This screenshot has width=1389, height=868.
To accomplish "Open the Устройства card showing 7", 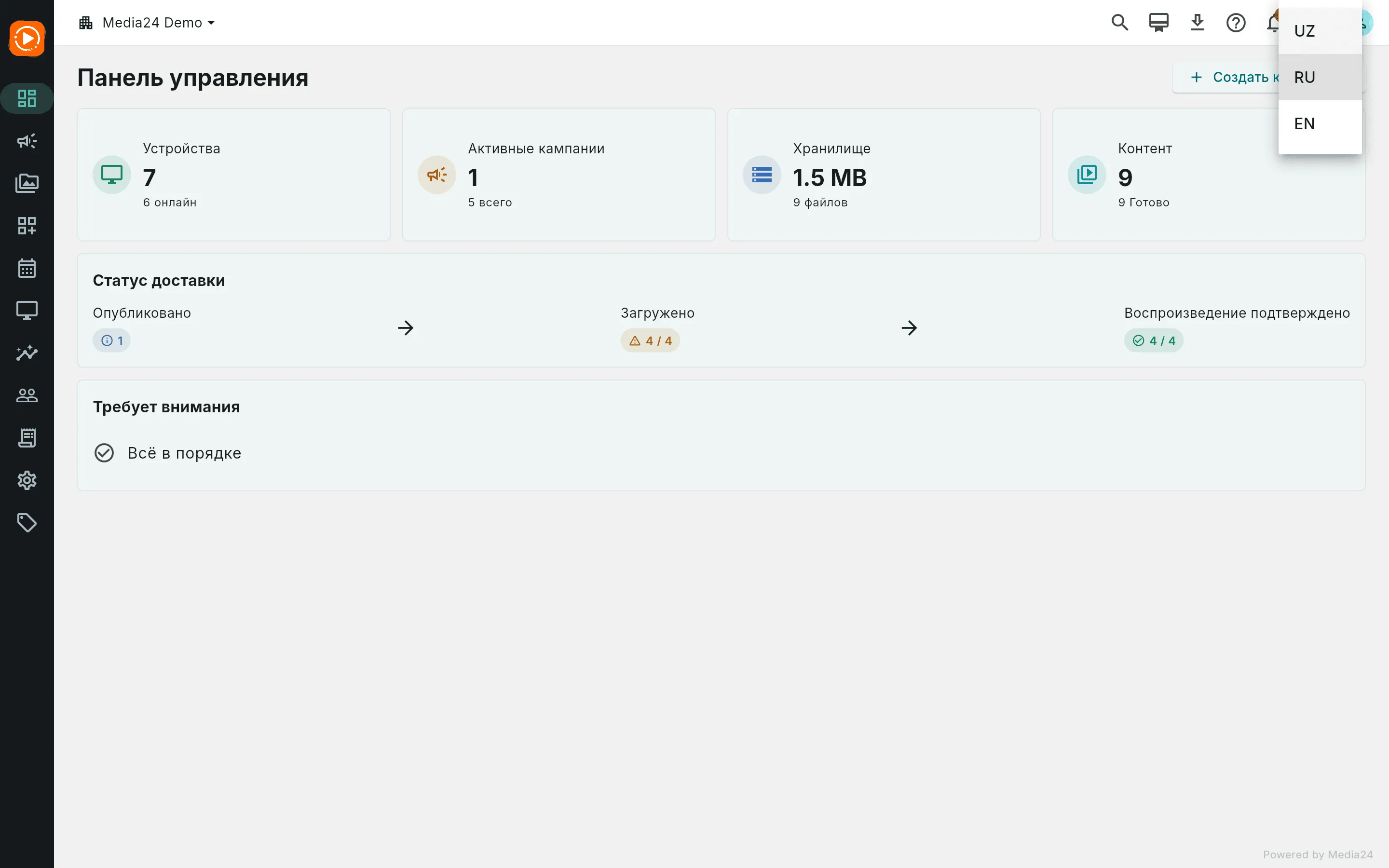I will tap(233, 175).
